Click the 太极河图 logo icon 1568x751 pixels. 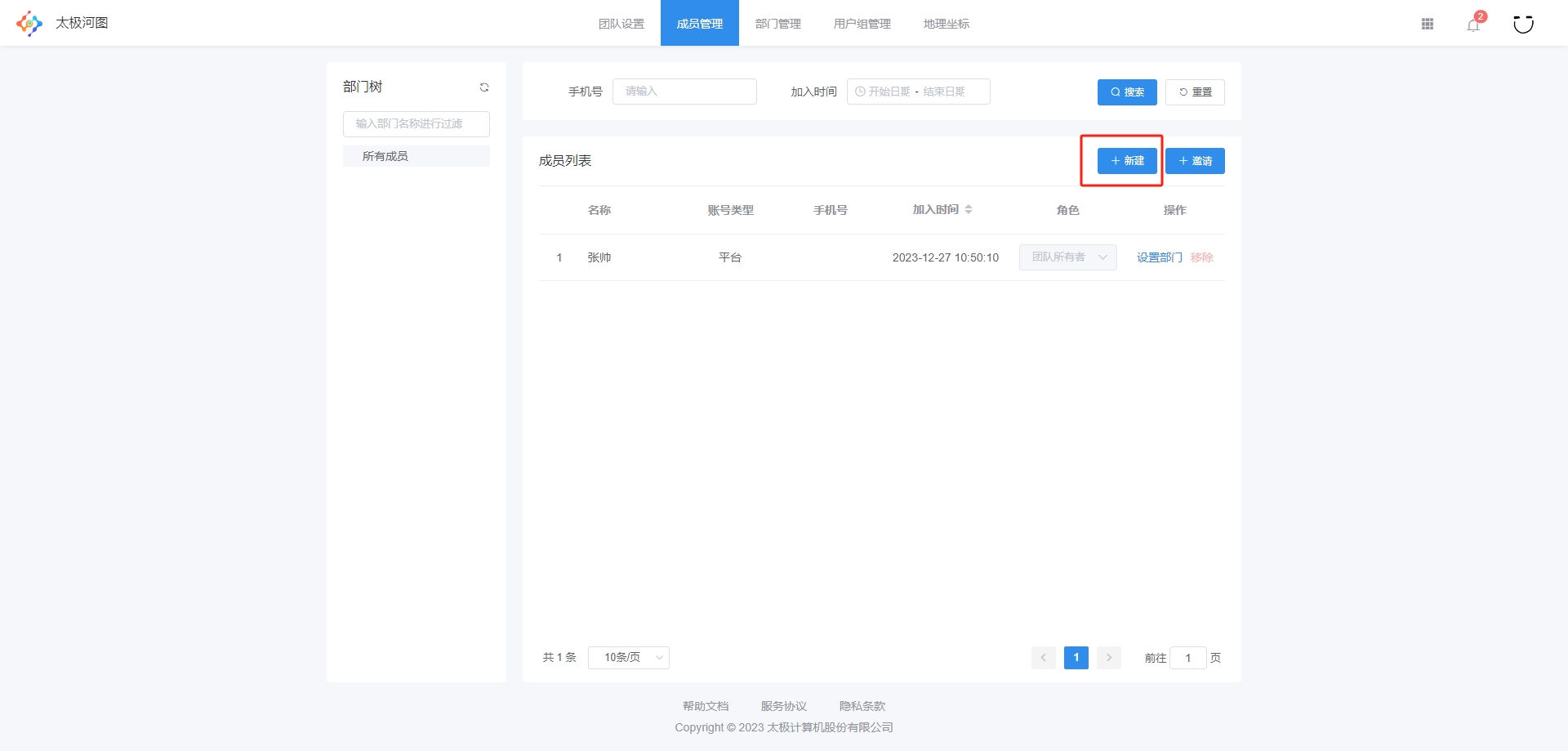tap(29, 23)
